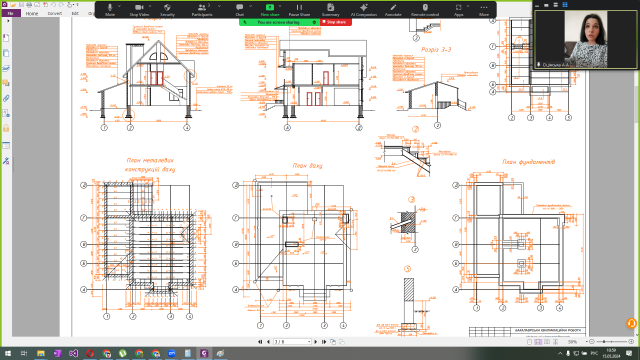This screenshot has width=640, height=360.
Task: Open the File menu tab
Action: (x=11, y=13)
